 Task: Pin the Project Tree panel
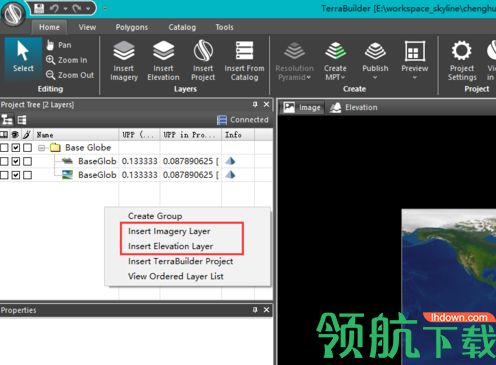click(255, 104)
